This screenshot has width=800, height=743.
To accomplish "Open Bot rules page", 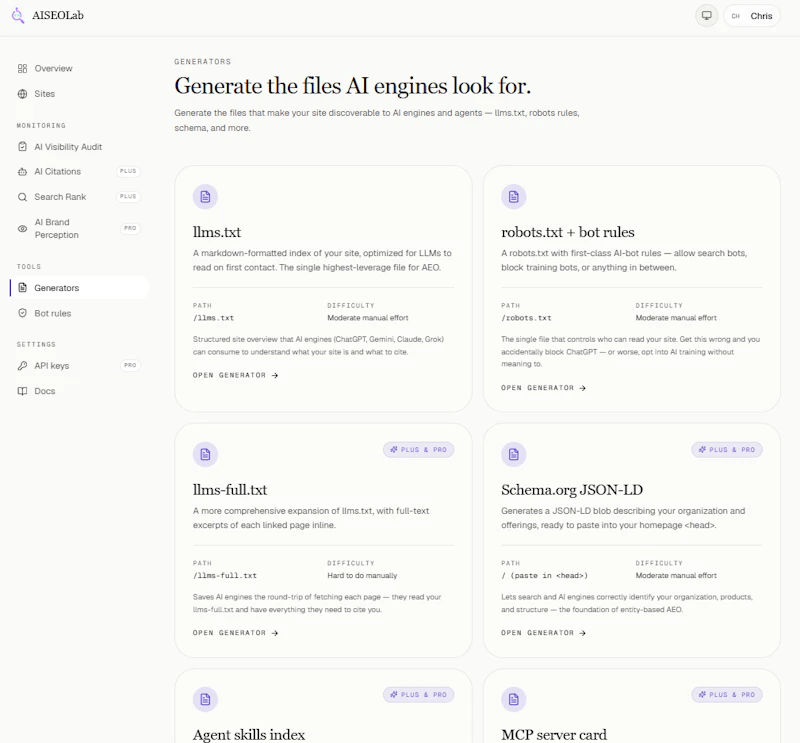I will (79, 313).
